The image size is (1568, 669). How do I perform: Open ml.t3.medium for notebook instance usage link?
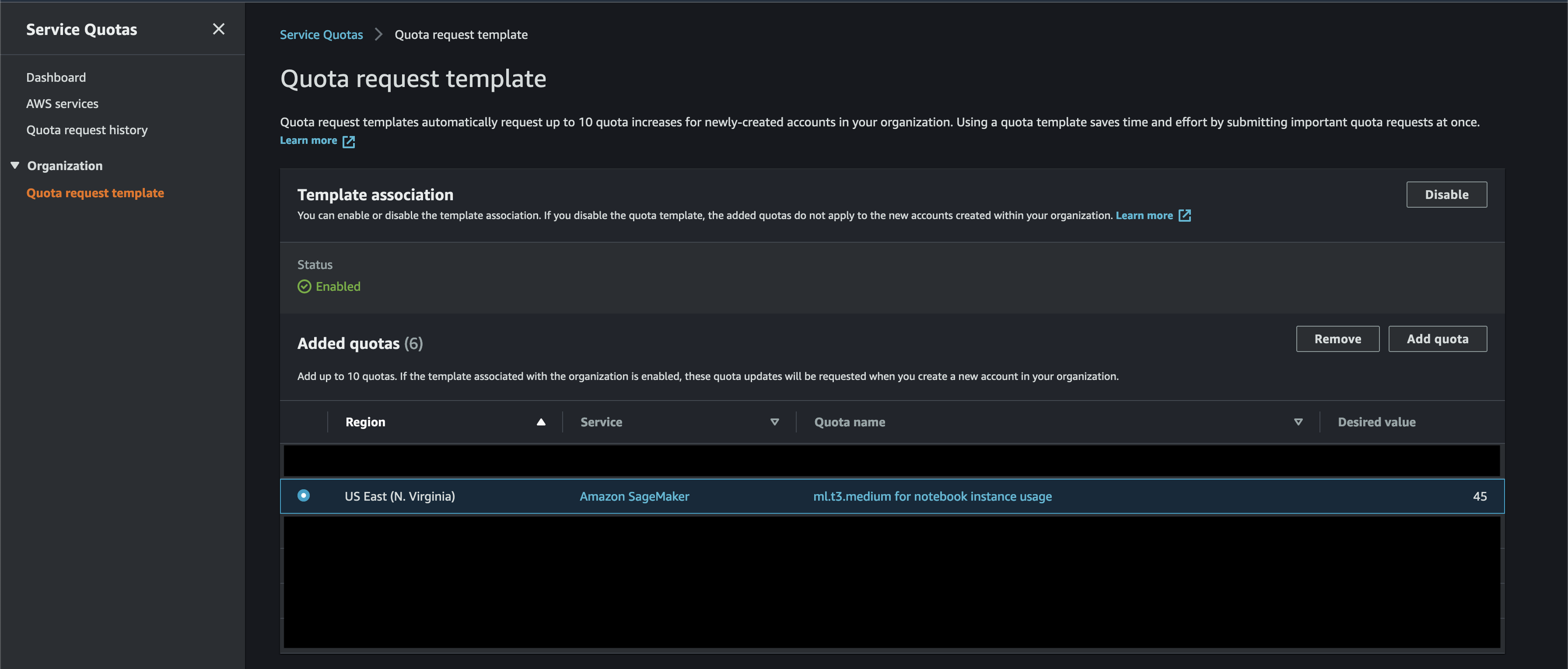(x=932, y=496)
